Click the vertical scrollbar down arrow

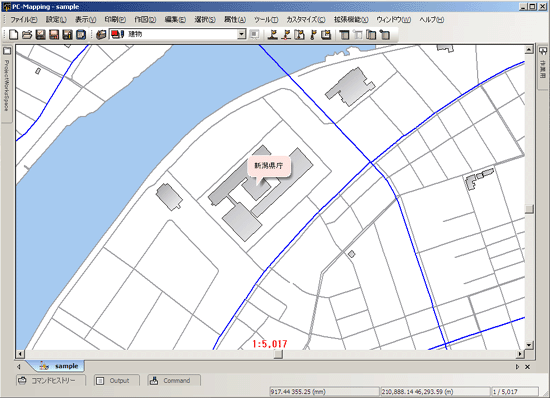click(x=529, y=345)
